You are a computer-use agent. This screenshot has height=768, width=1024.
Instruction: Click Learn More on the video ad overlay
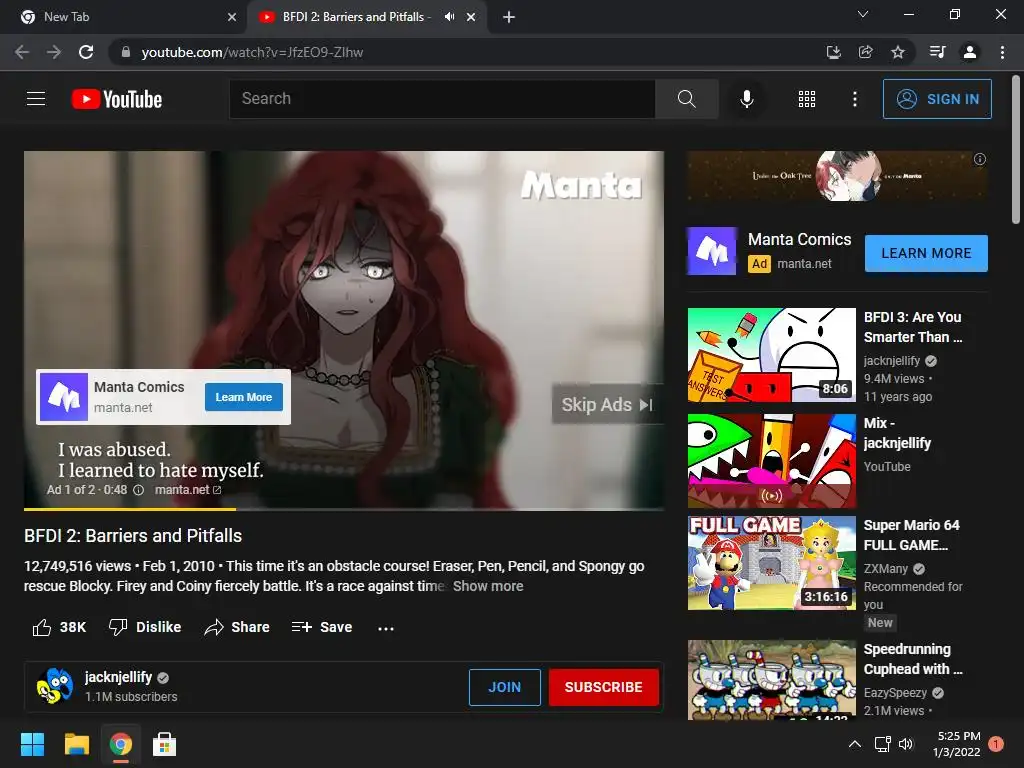244,397
